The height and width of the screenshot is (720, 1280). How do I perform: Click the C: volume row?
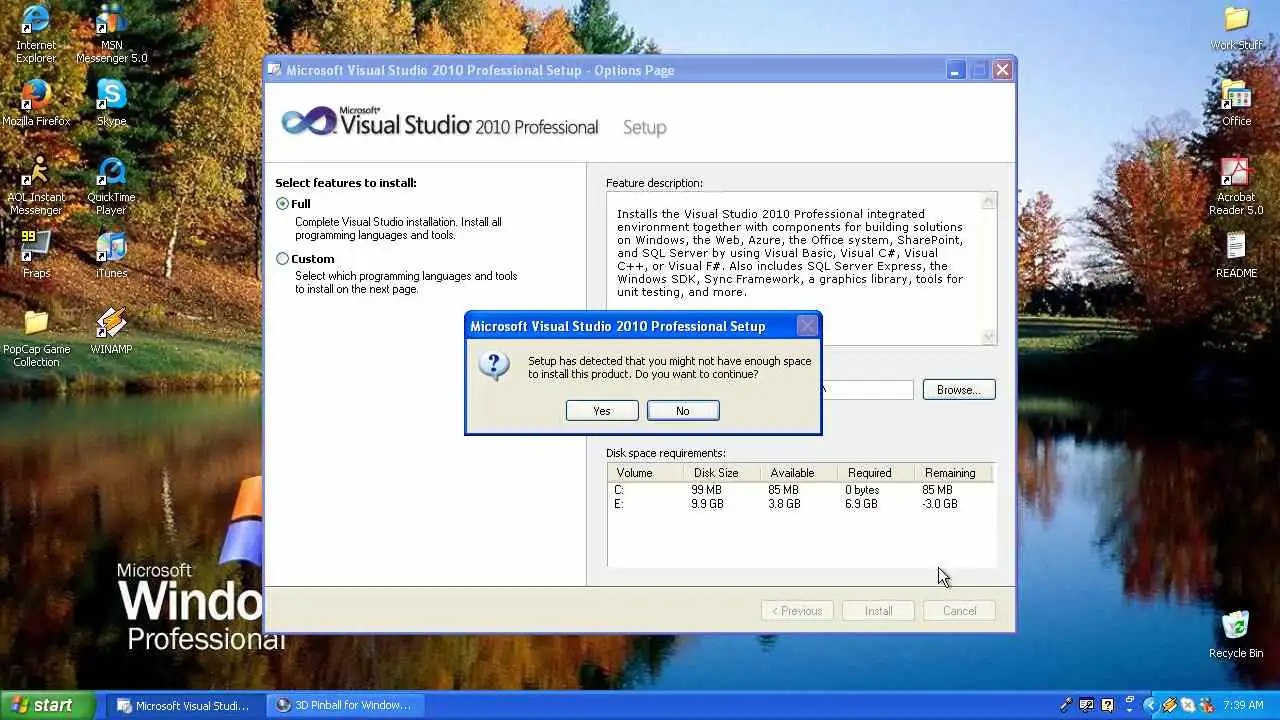pyautogui.click(x=800, y=490)
